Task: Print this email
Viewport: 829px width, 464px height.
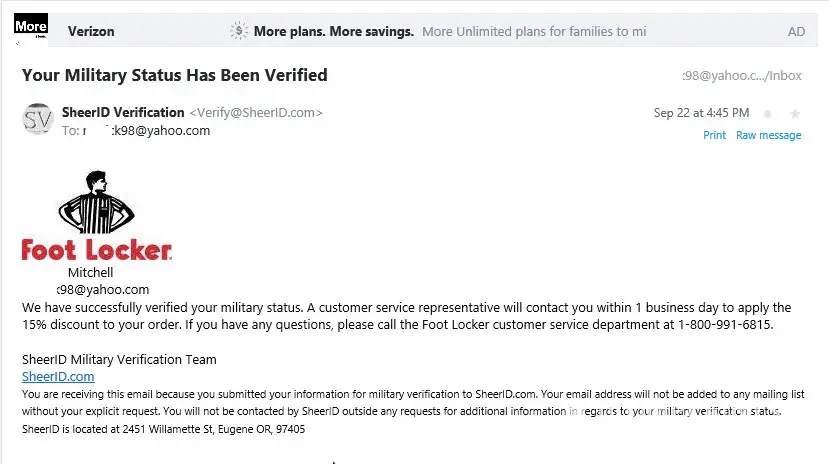Action: [x=714, y=135]
